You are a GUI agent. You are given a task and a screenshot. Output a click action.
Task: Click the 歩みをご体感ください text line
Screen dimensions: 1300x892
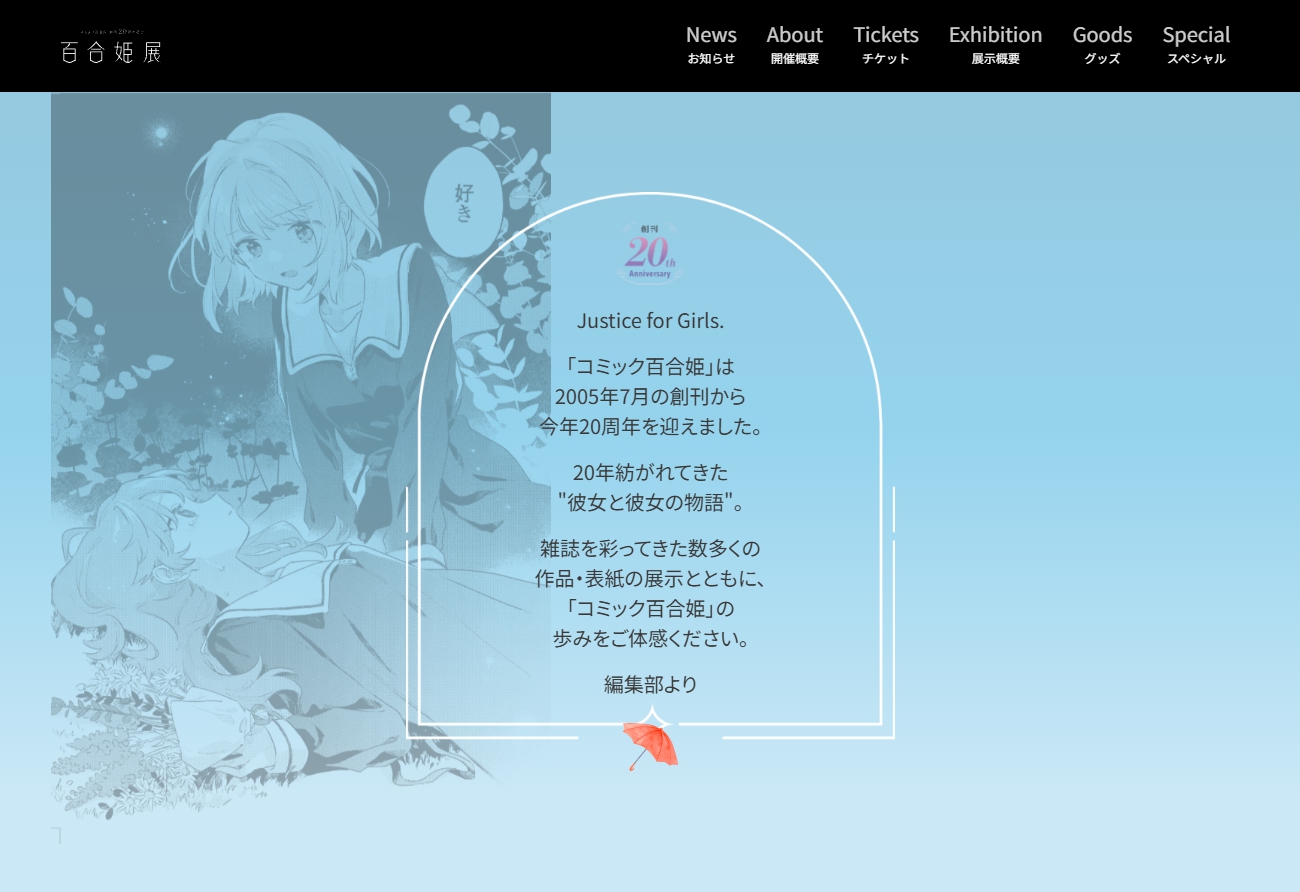(650, 638)
